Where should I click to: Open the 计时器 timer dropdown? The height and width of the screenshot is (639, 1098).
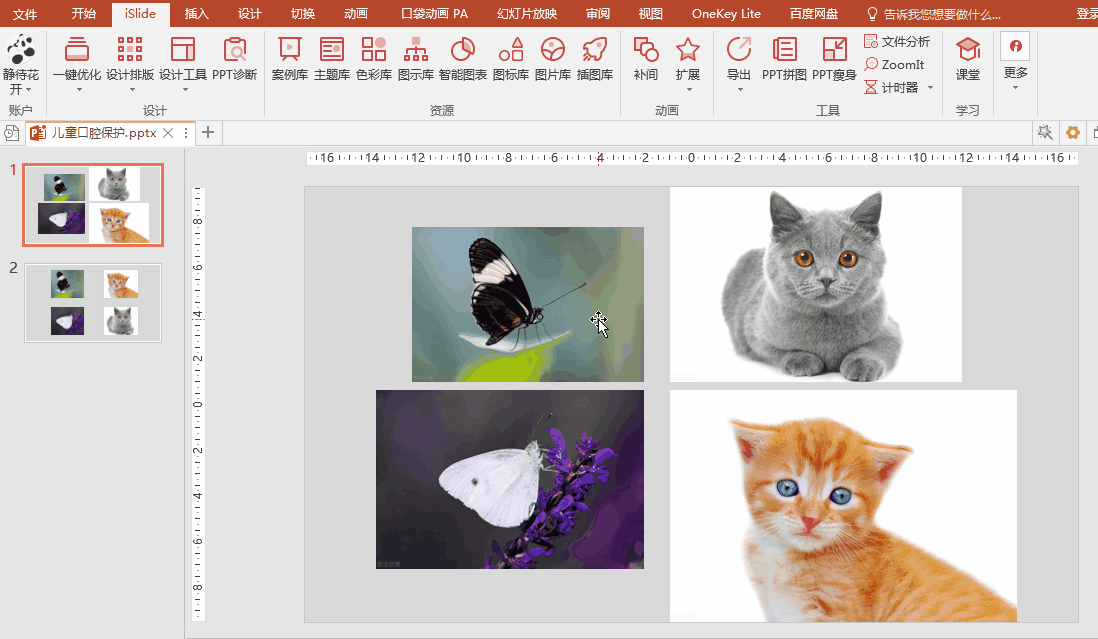[930, 87]
